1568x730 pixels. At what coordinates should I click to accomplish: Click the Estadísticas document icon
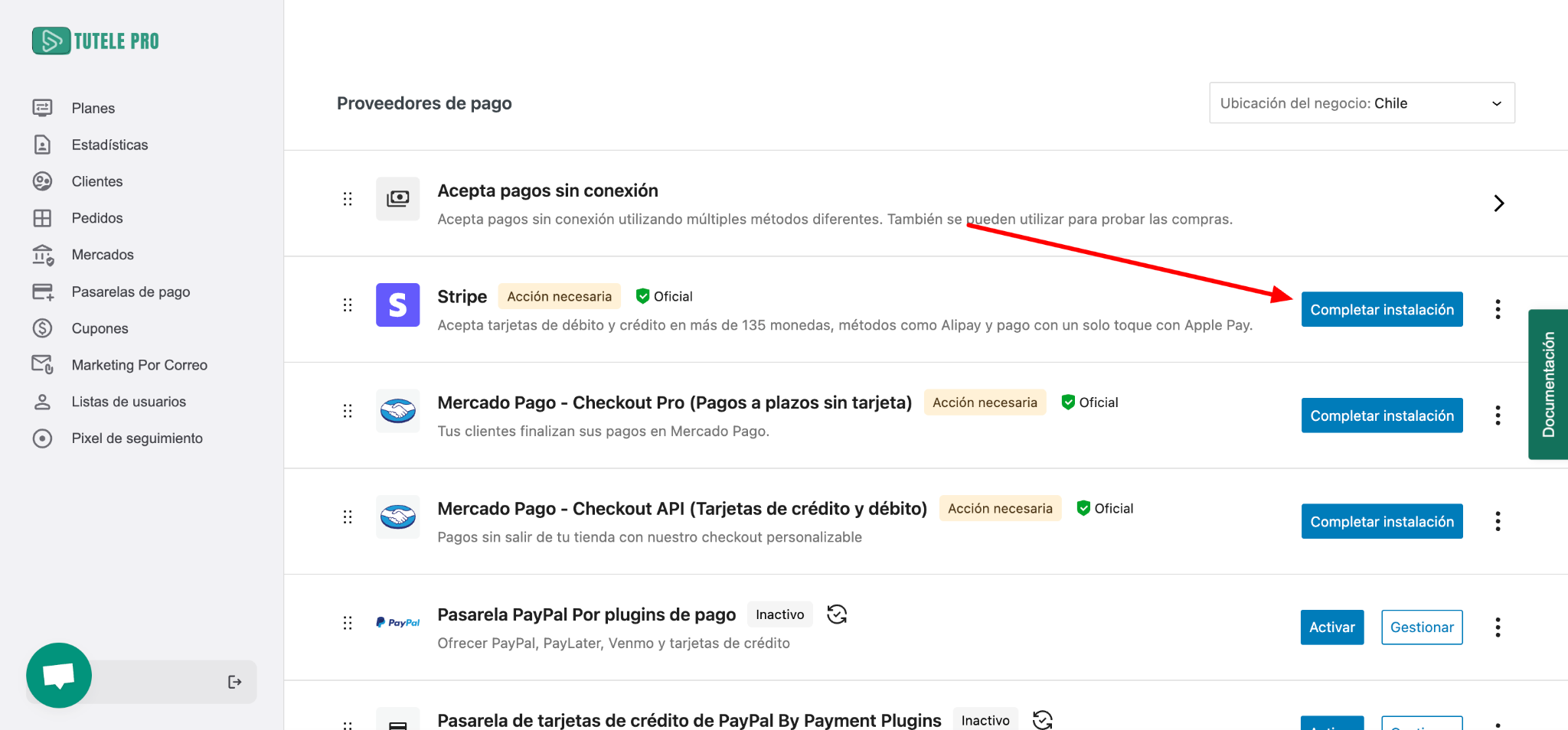click(x=43, y=145)
